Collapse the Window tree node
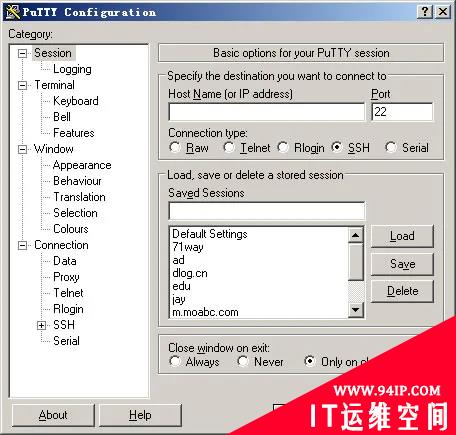Screen dimensions: 456x435 (22, 149)
